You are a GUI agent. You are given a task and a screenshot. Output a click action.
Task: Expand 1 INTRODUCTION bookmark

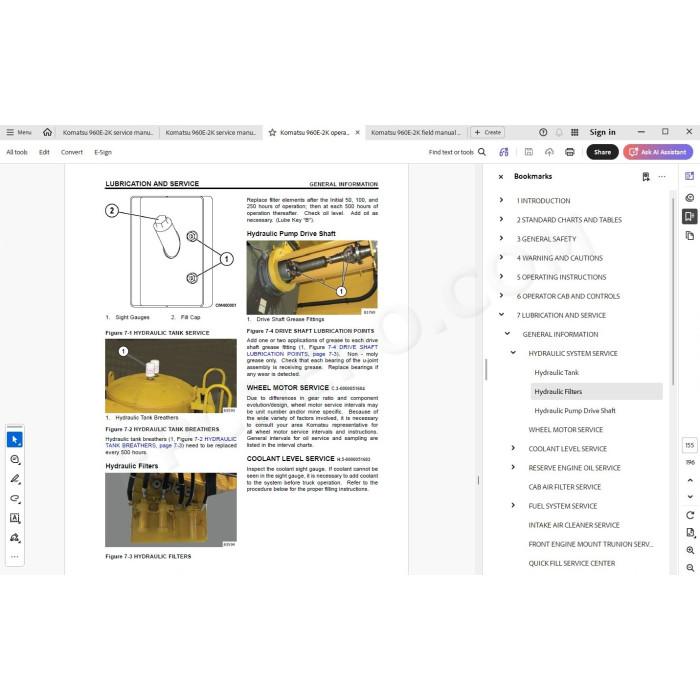point(501,200)
